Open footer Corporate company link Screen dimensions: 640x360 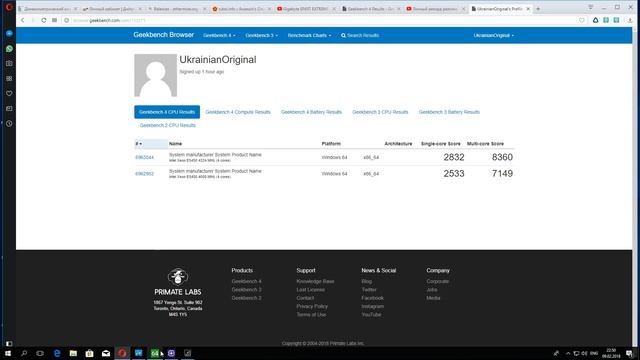438,281
